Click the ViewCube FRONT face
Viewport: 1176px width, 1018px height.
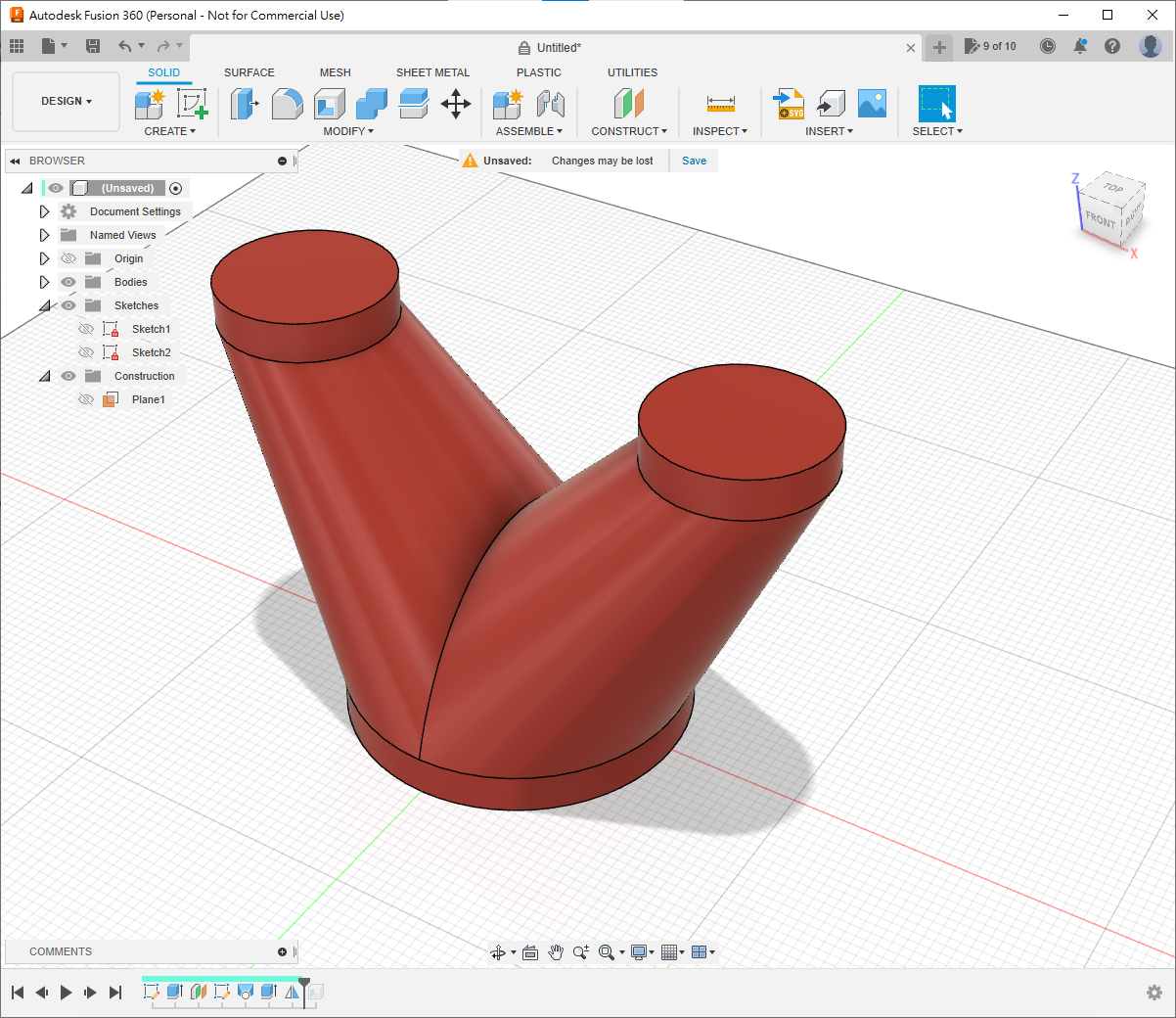[x=1101, y=219]
